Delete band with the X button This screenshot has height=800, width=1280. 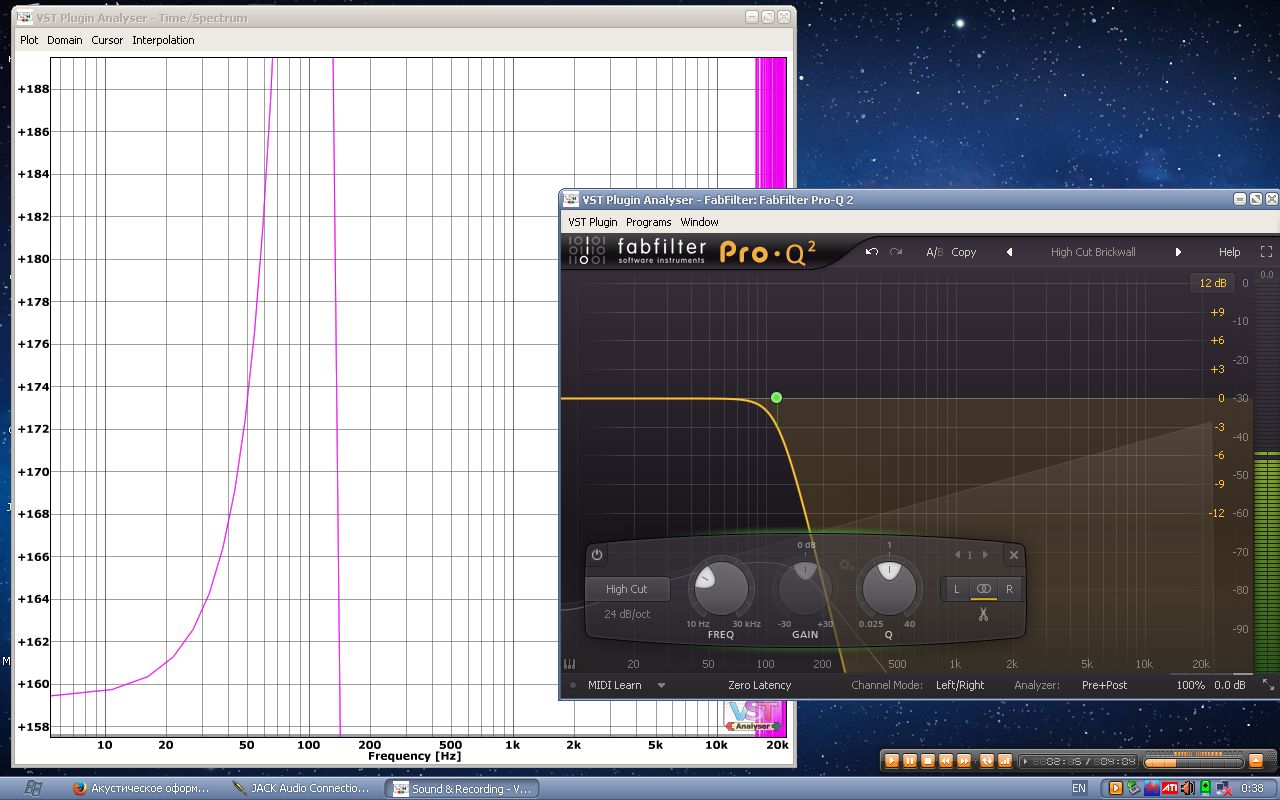click(x=1013, y=555)
